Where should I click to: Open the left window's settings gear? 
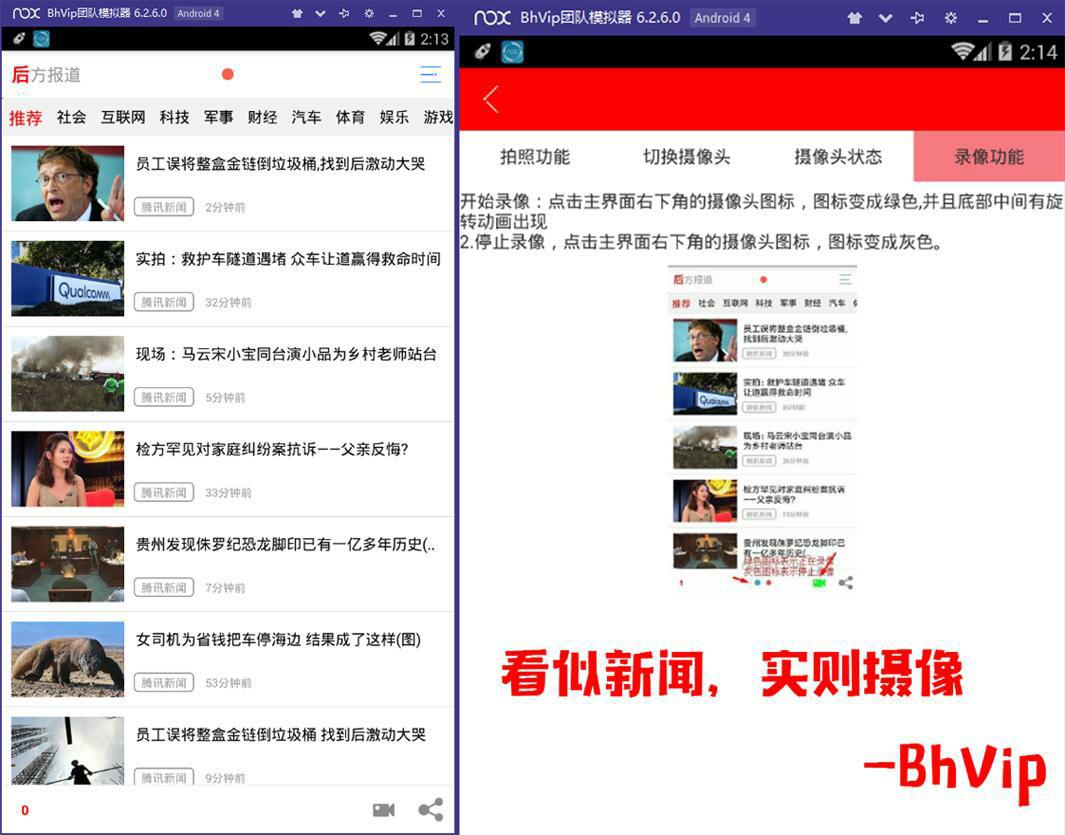tap(368, 13)
